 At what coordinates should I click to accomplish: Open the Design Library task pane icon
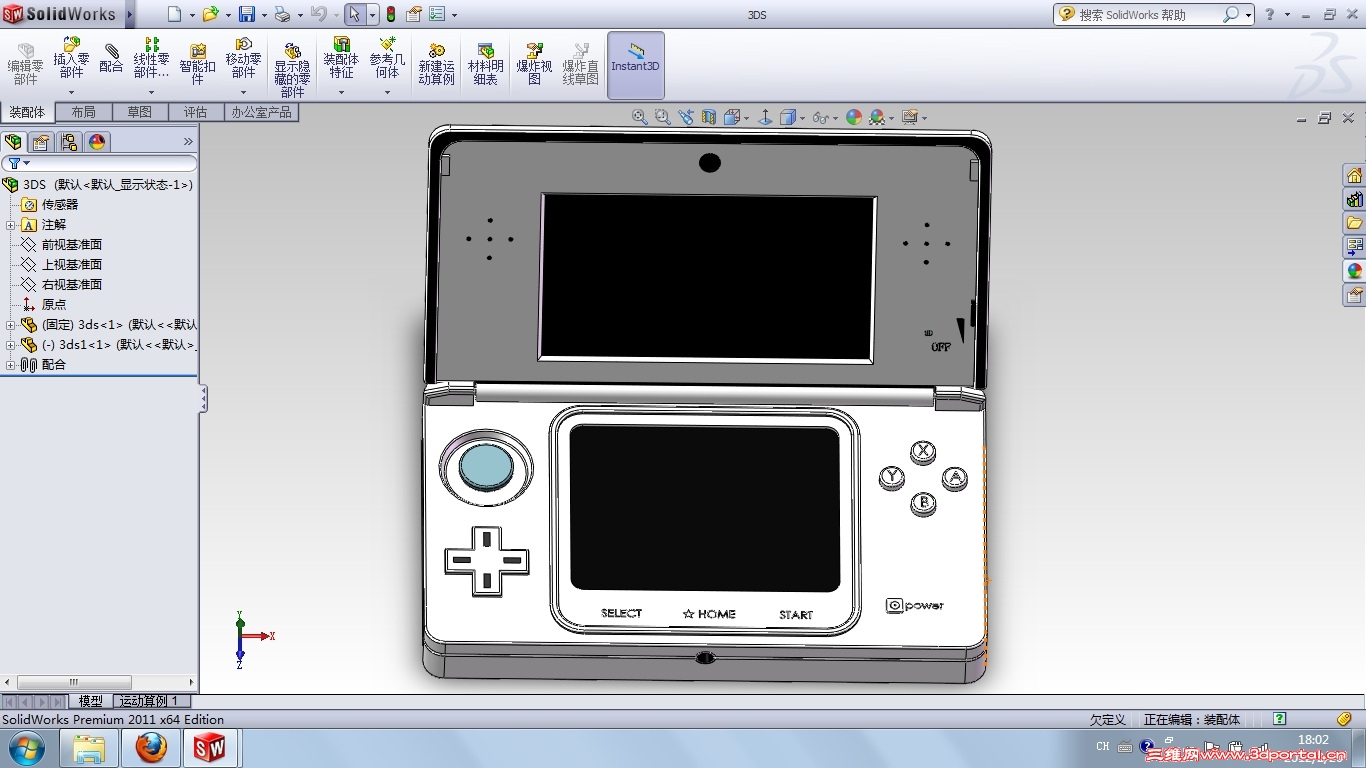(x=1354, y=199)
